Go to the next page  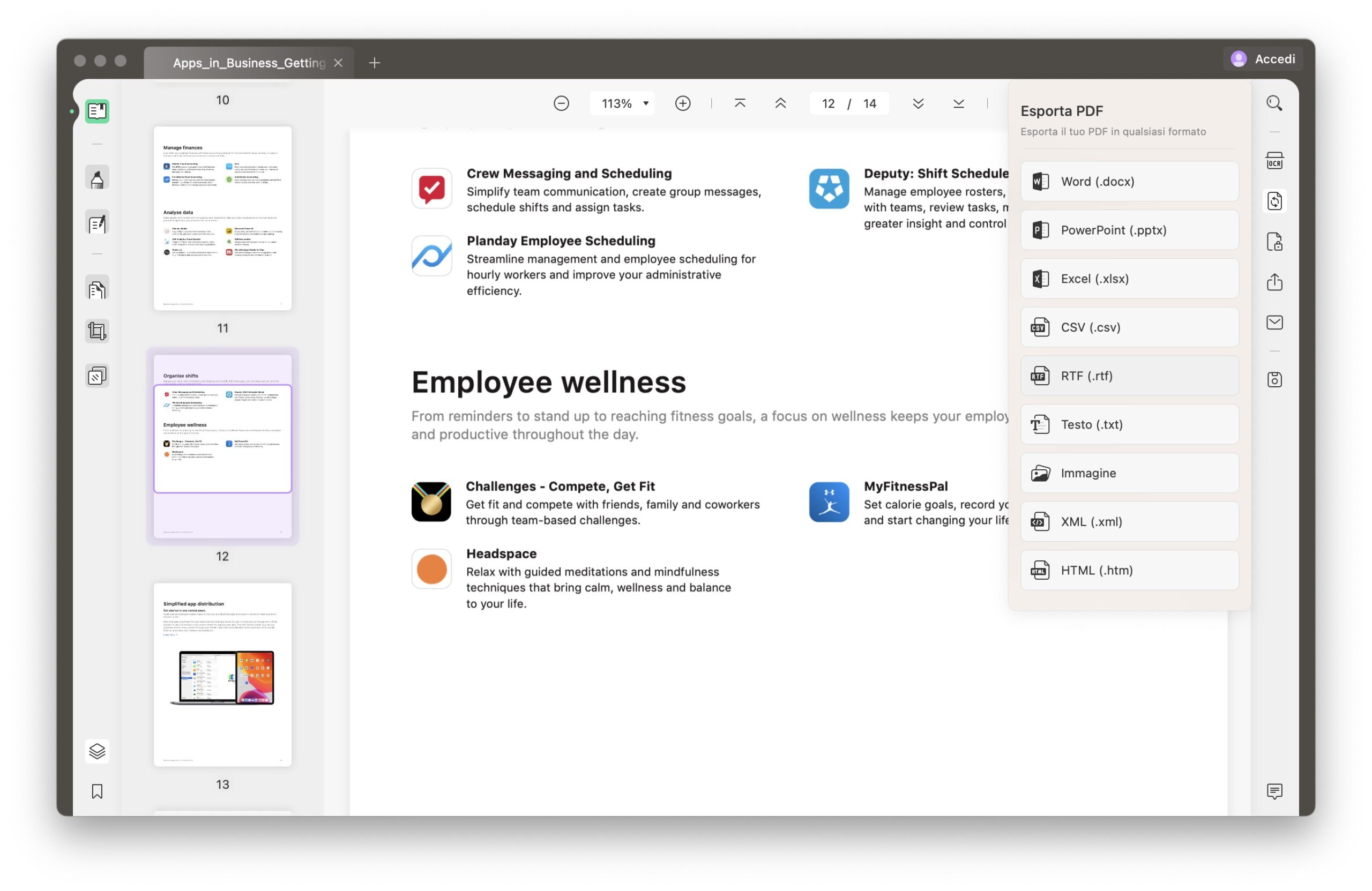tap(918, 103)
